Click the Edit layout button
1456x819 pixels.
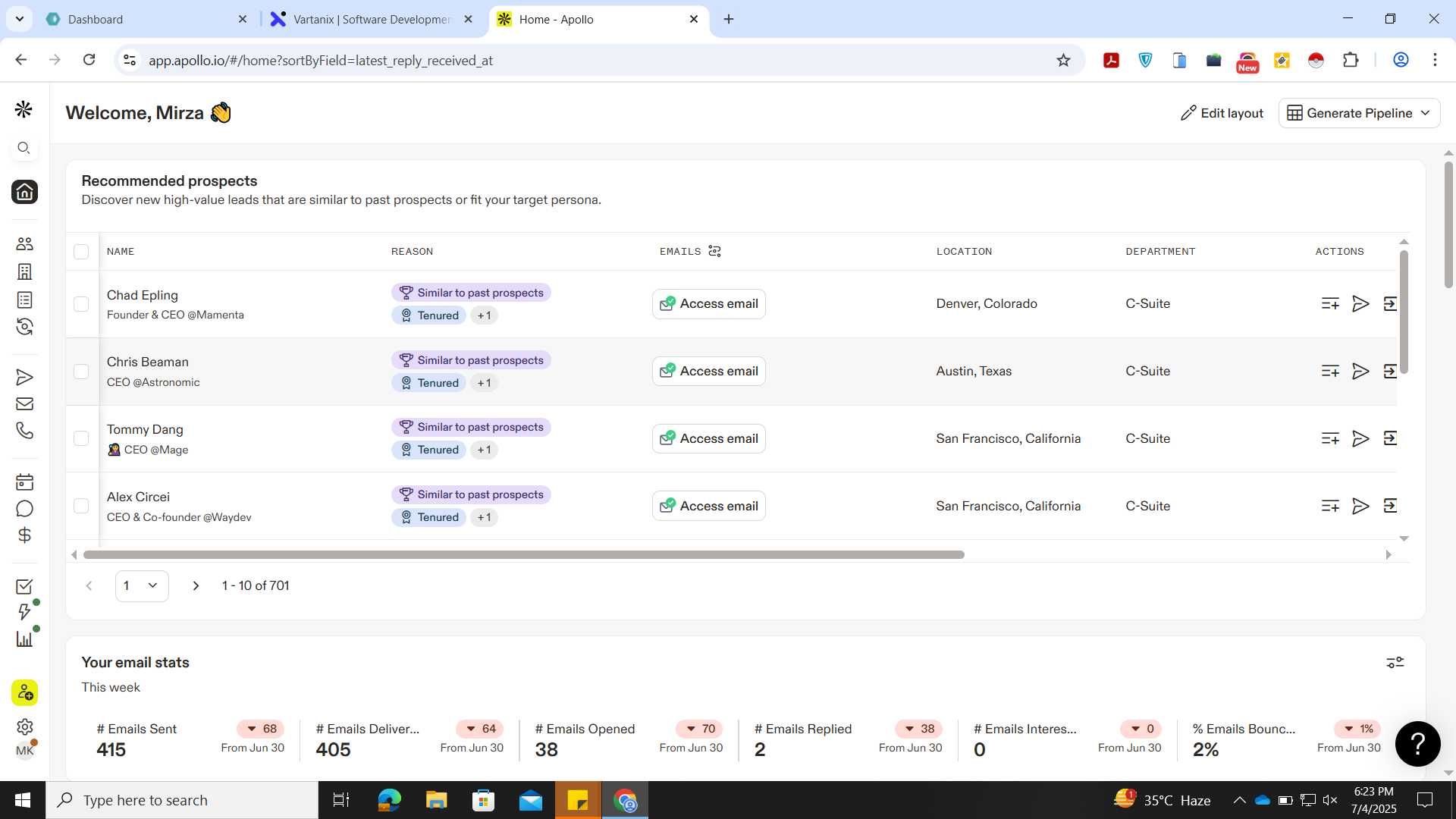(x=1222, y=113)
